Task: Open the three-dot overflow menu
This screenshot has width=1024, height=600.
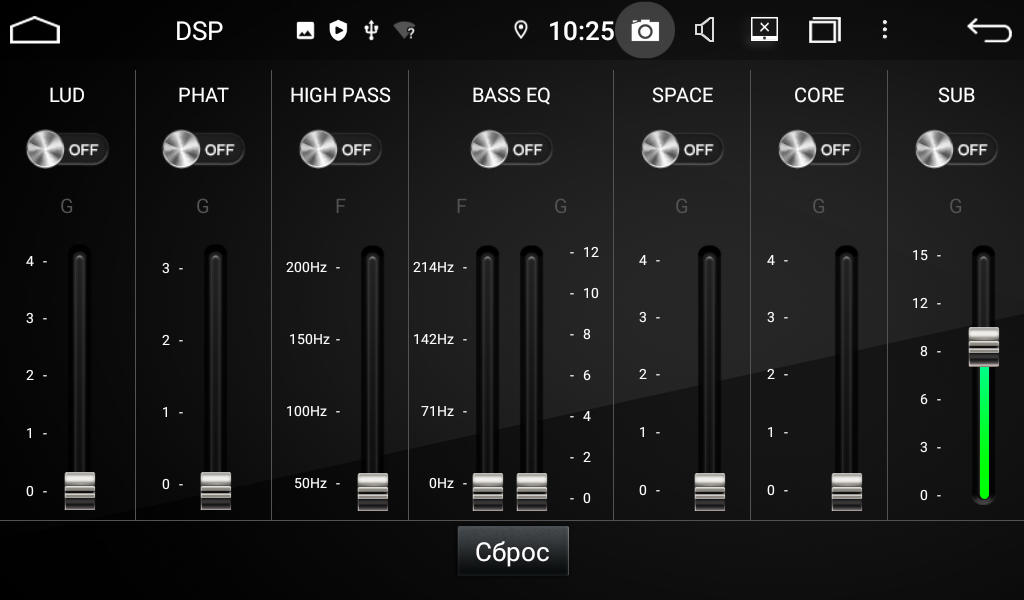Action: pos(884,30)
